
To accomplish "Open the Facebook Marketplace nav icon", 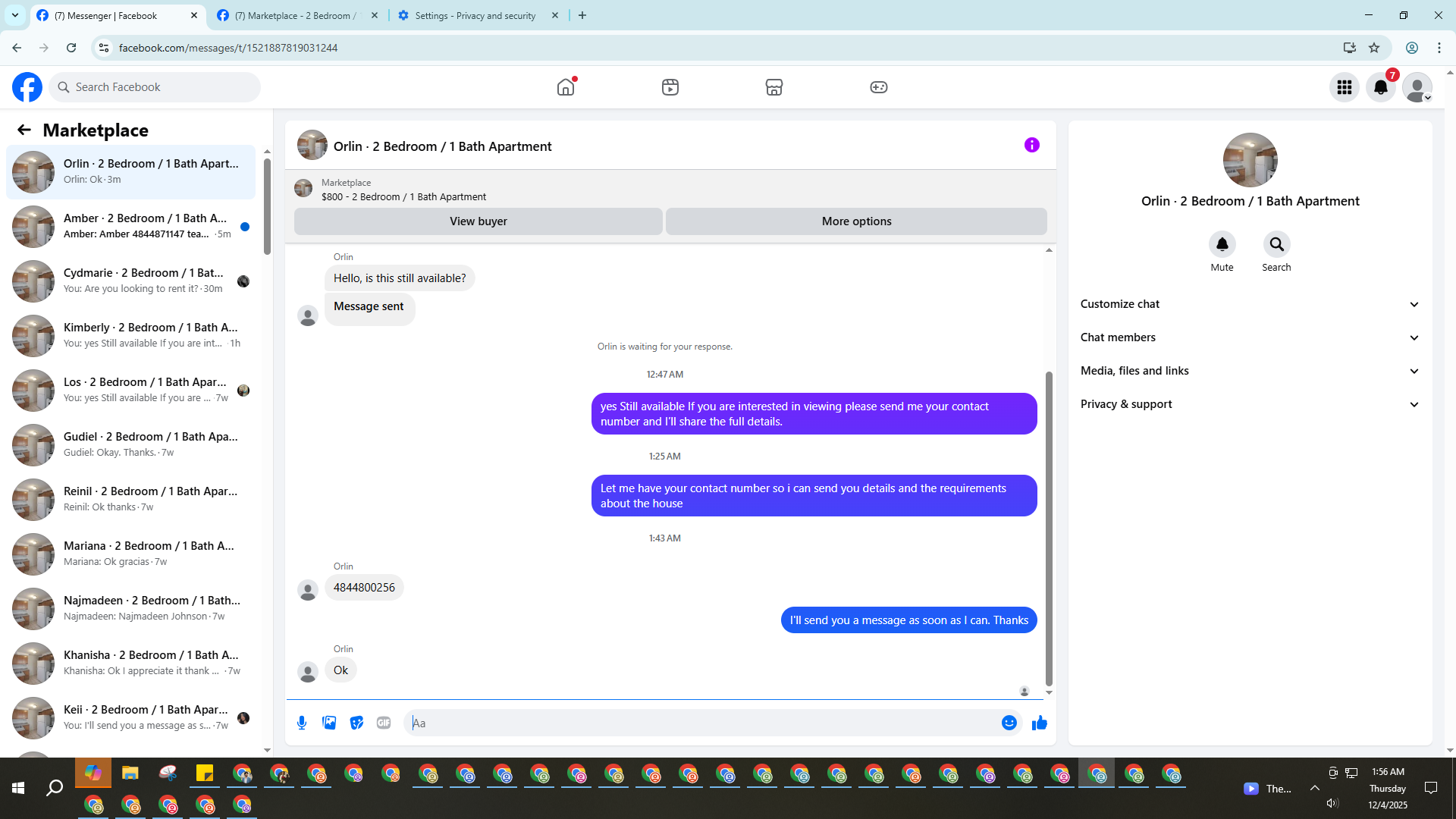I will click(773, 87).
